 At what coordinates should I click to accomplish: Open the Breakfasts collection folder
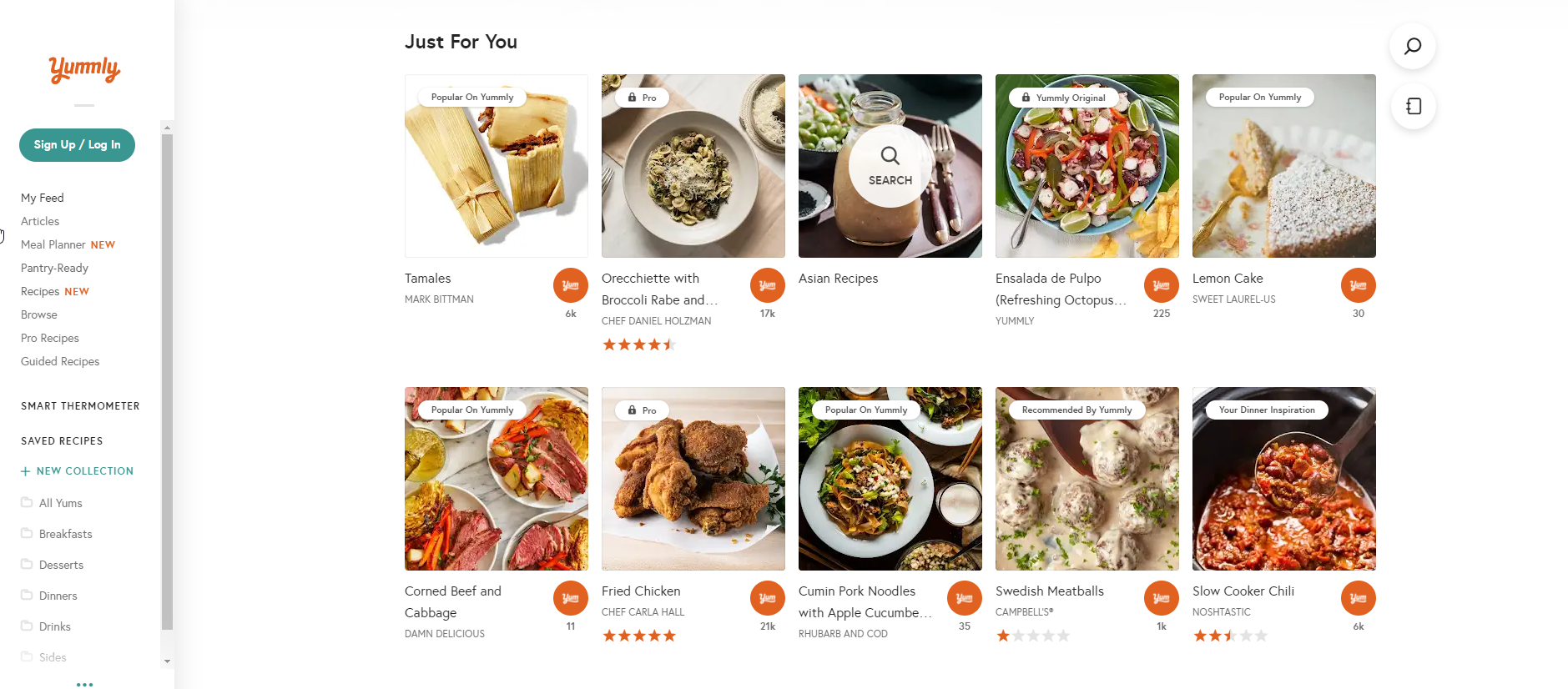click(65, 534)
